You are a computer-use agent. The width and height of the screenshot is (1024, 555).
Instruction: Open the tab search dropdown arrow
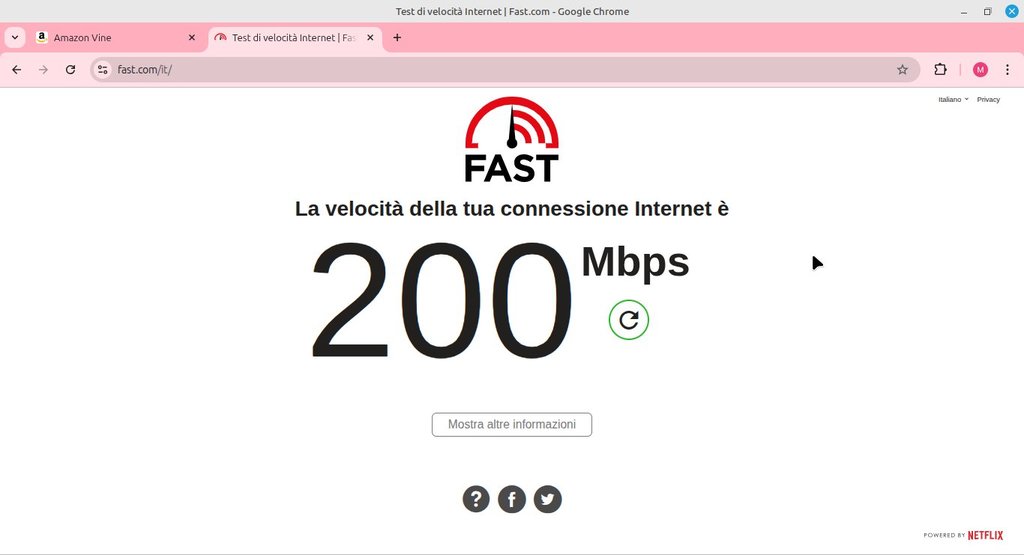(x=15, y=38)
